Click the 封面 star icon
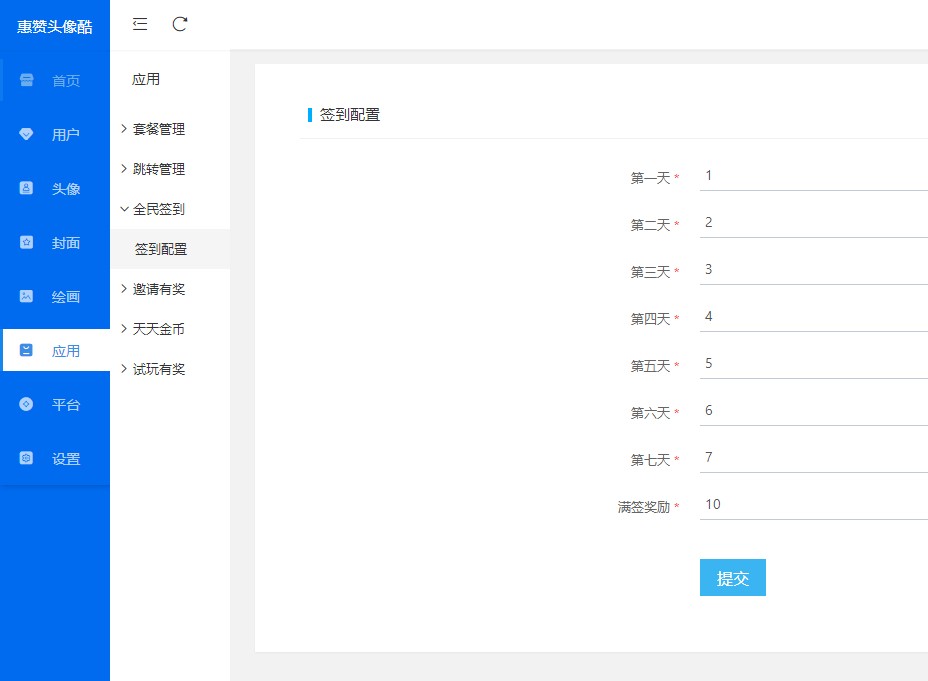Image resolution: width=928 pixels, height=681 pixels. coord(26,242)
